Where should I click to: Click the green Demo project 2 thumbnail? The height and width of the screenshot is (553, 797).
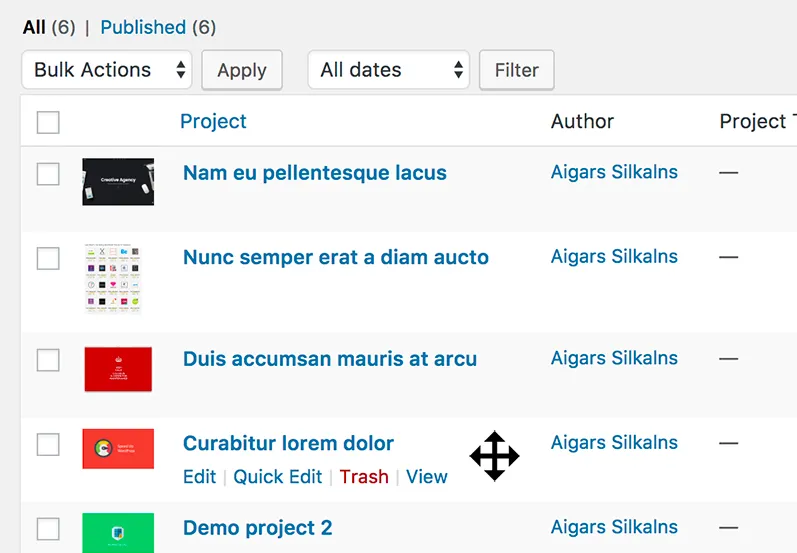pos(118,532)
